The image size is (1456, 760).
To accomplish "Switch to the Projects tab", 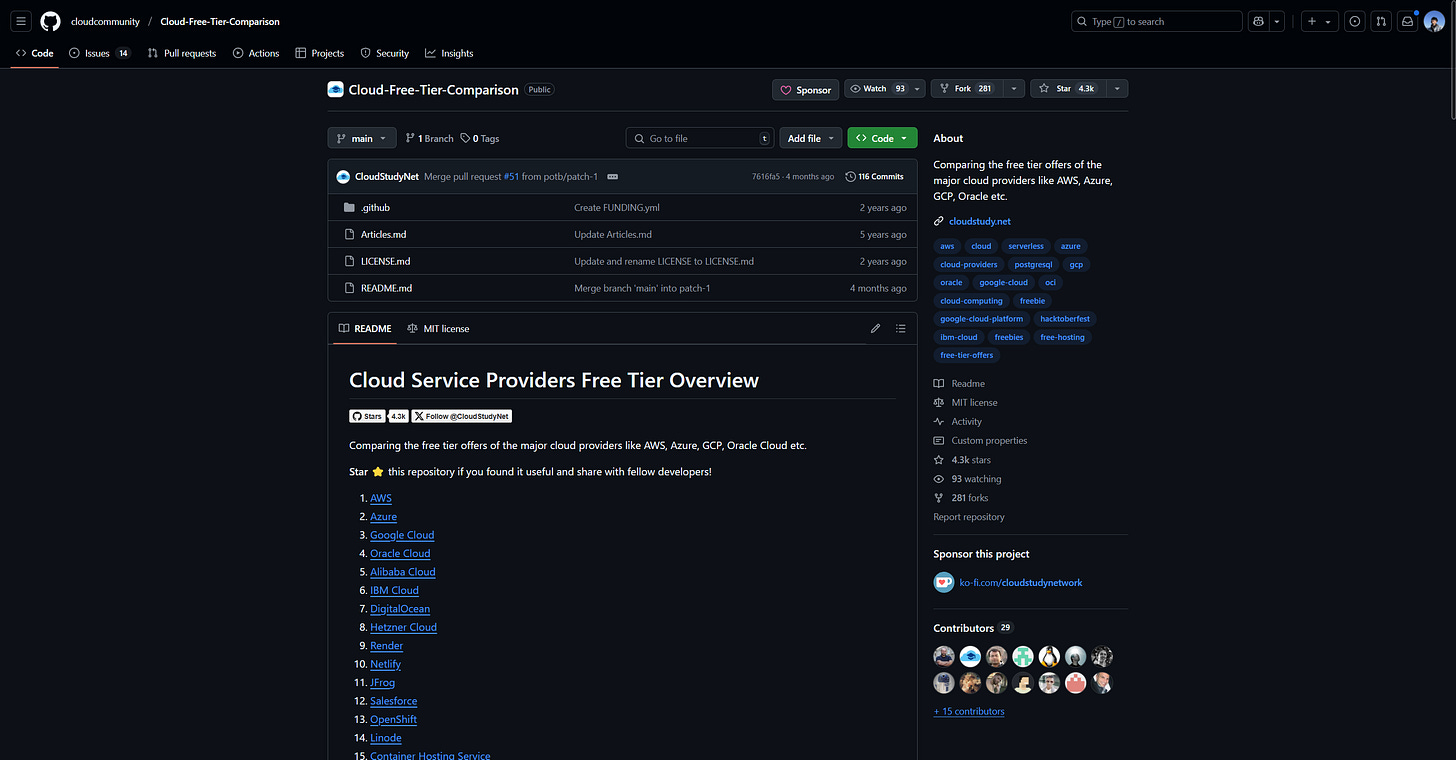I will click(x=320, y=53).
